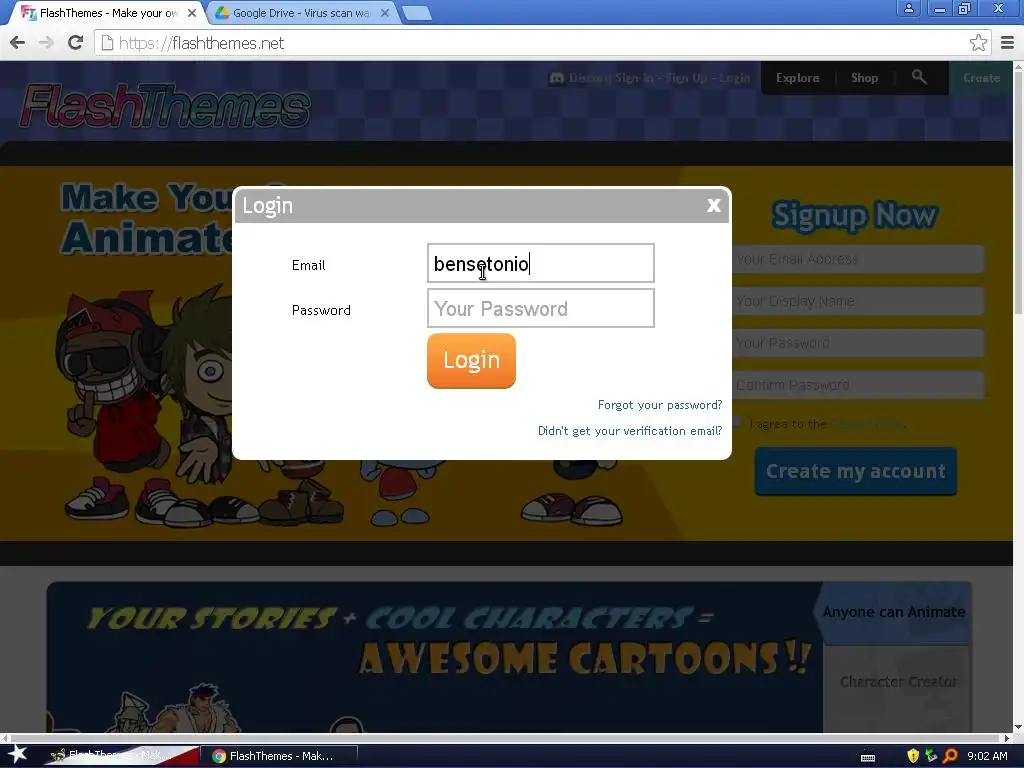
Task: Click the Email input field
Action: [540, 263]
